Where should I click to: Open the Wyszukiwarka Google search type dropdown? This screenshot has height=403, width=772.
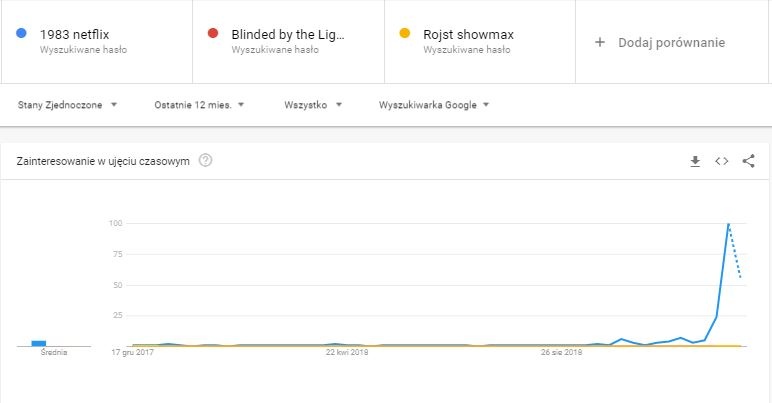[434, 105]
